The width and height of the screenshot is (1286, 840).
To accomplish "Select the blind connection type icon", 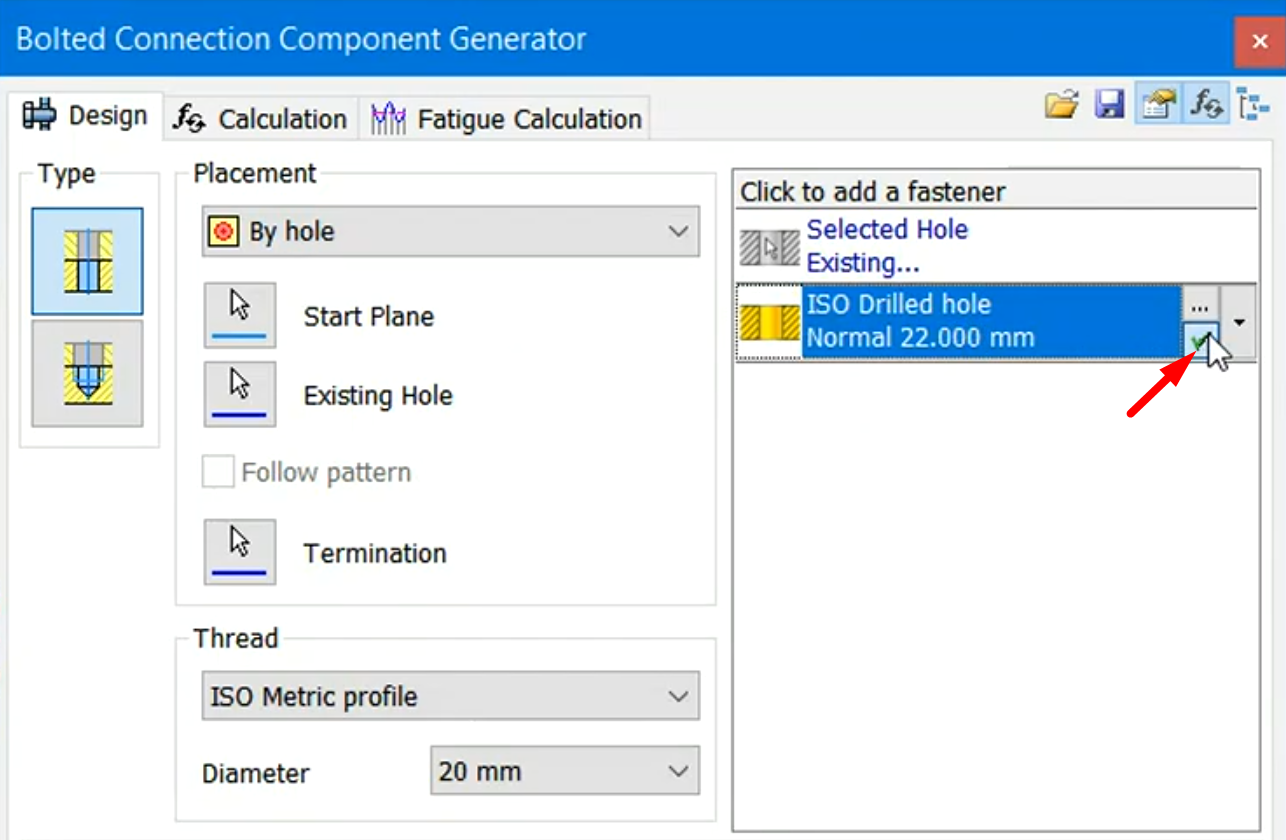I will pos(87,373).
